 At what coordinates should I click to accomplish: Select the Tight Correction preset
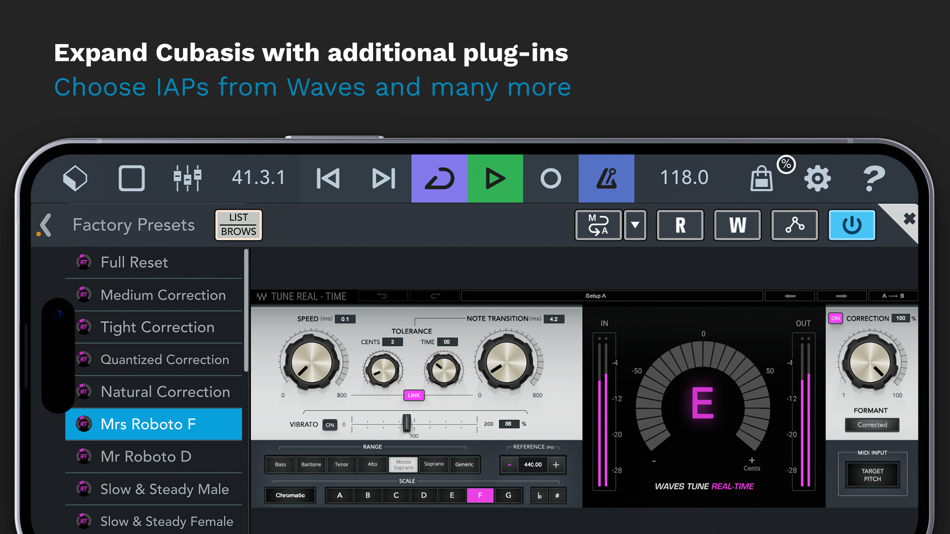[153, 327]
